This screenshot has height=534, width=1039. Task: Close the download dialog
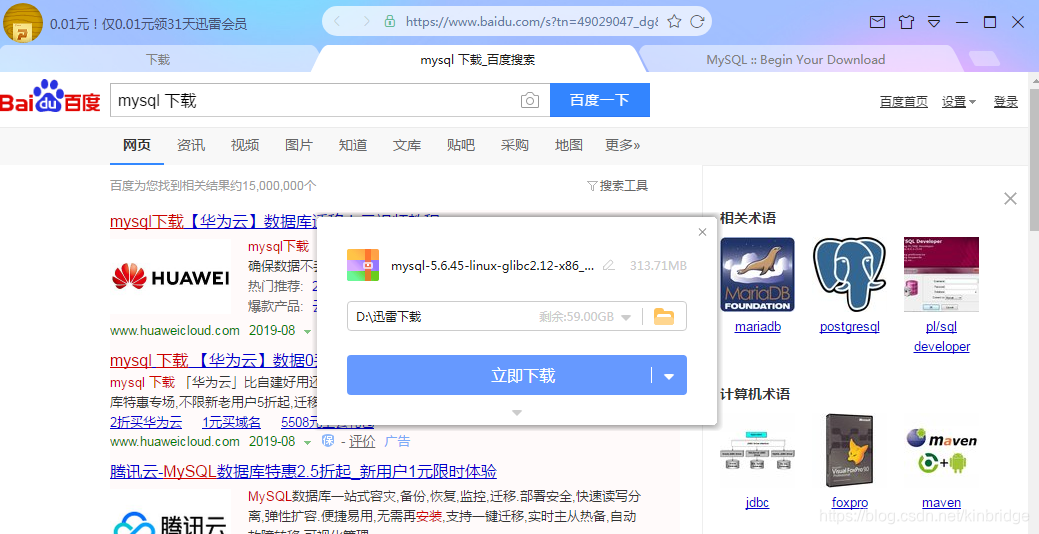click(x=702, y=232)
